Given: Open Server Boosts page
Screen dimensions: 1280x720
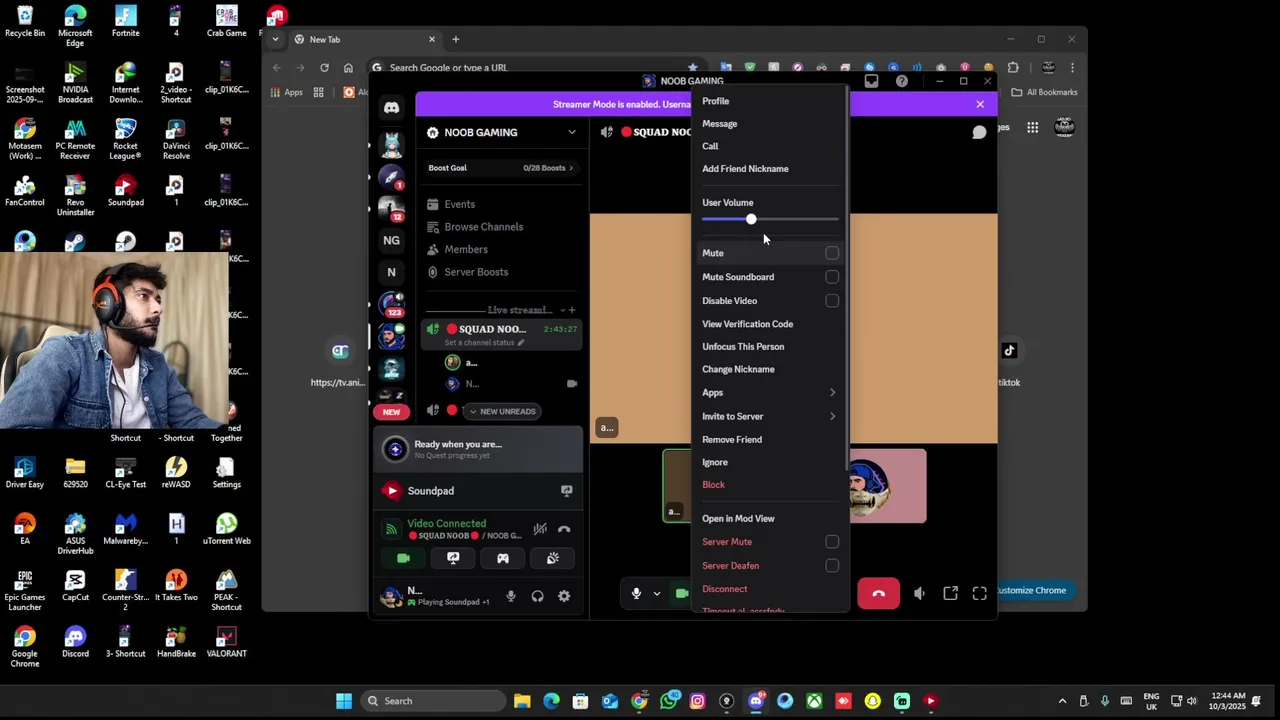Looking at the screenshot, I should (500, 272).
